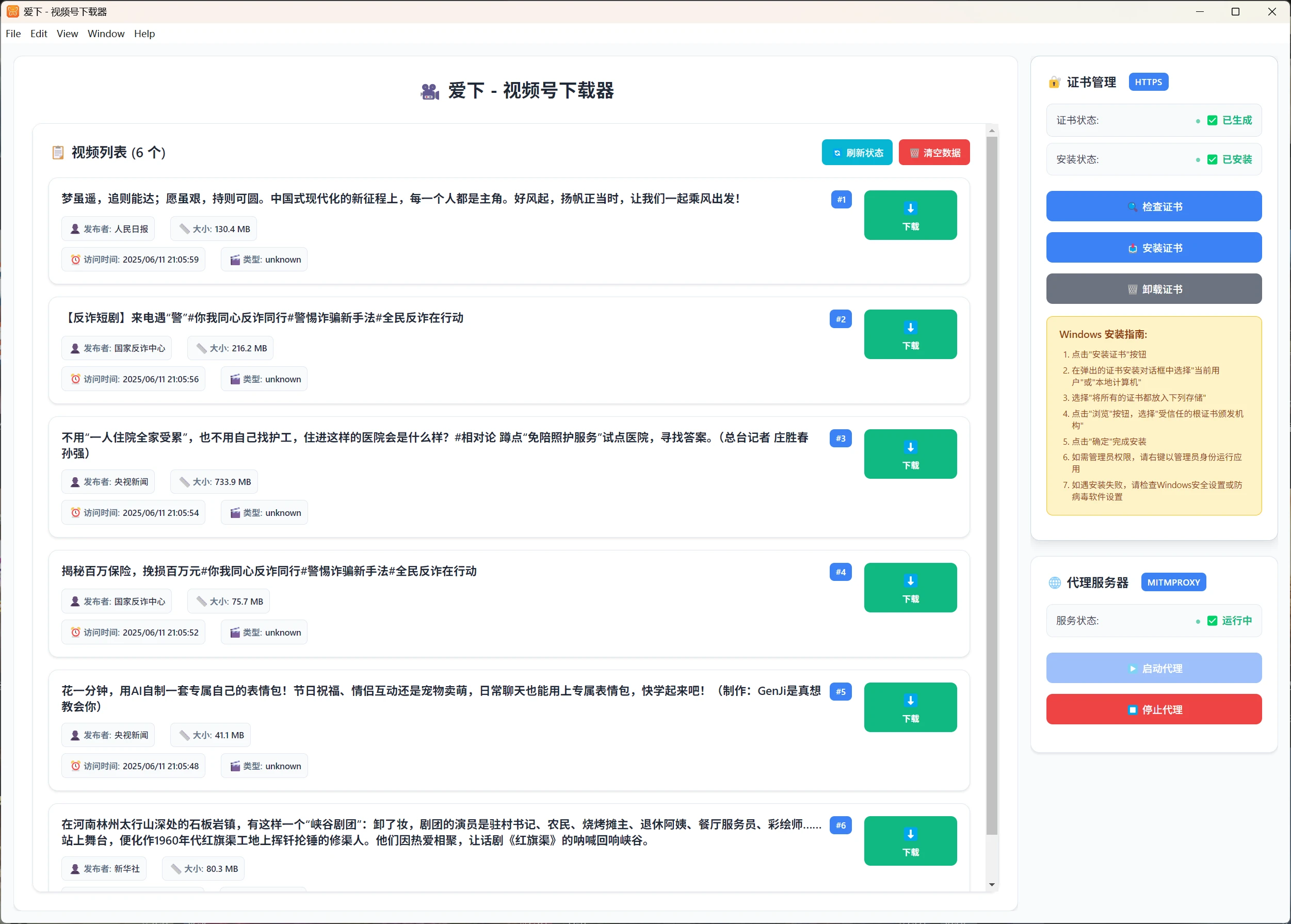
Task: Open the View menu
Action: pyautogui.click(x=67, y=34)
